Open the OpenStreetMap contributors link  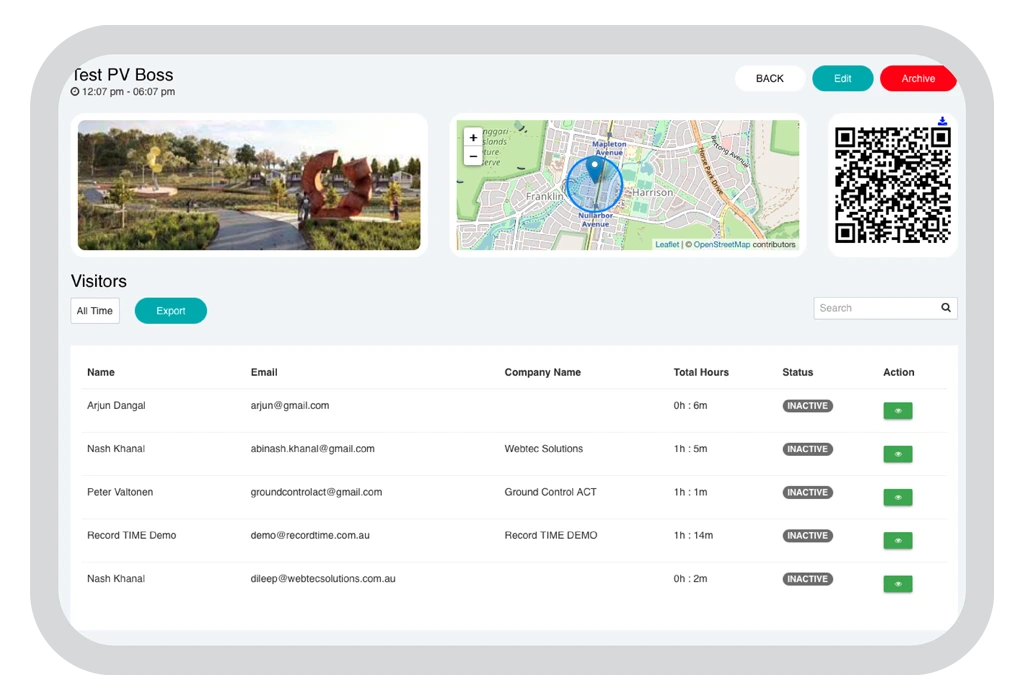721,245
